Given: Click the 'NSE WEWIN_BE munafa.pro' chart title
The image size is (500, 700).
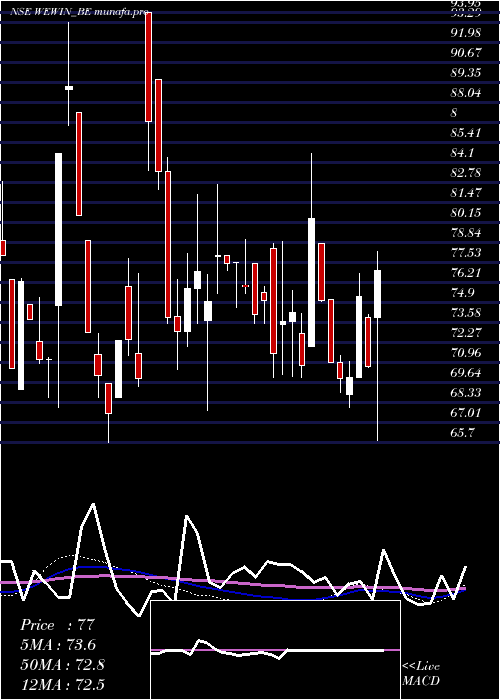Looking at the screenshot, I should (79, 12).
